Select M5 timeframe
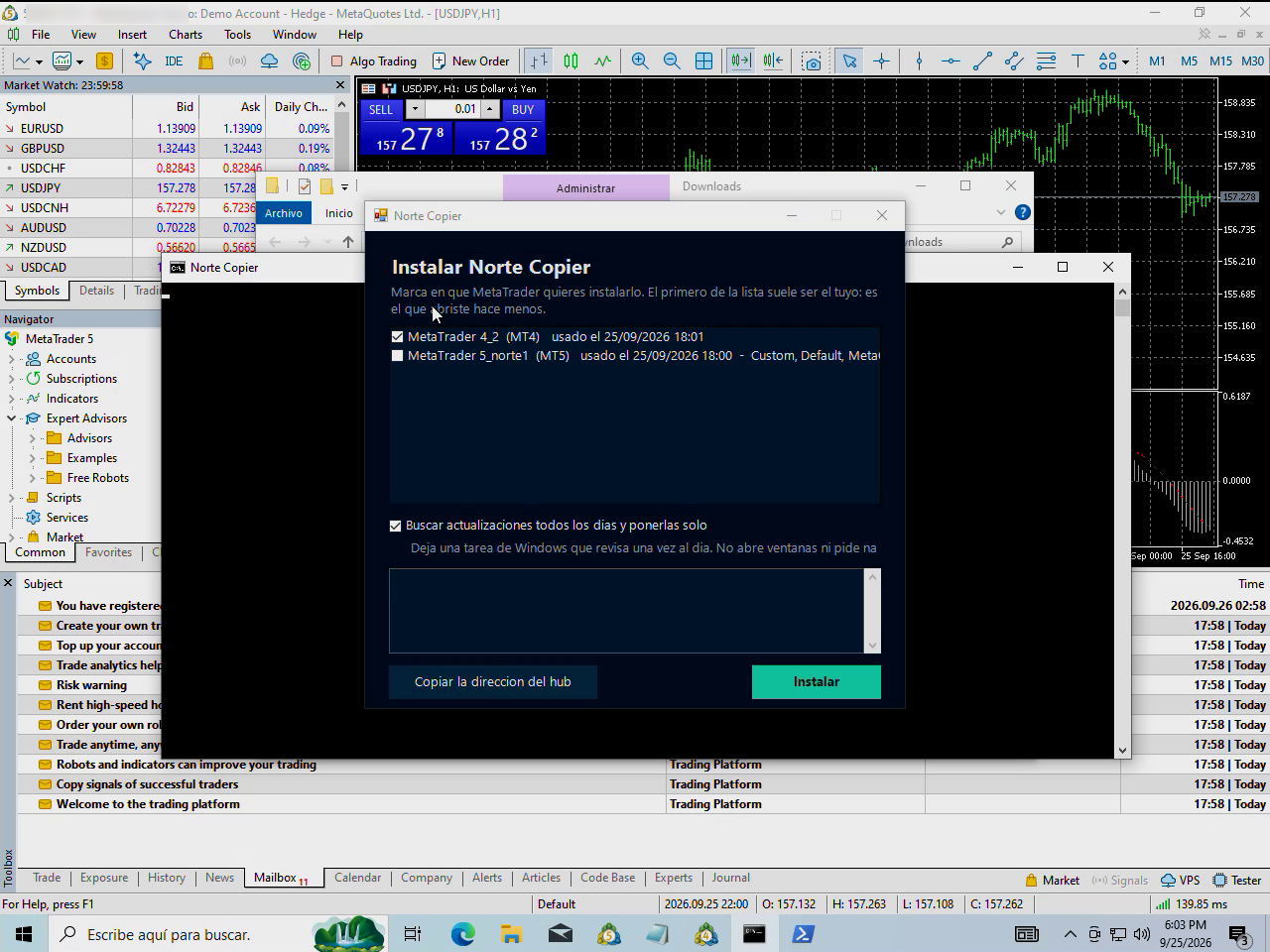Viewport: 1270px width, 952px height. pos(1189,60)
